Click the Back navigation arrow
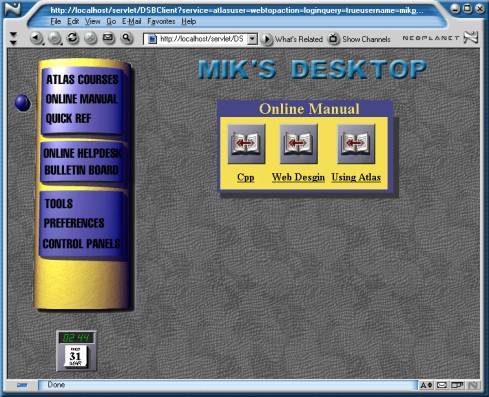 pyautogui.click(x=36, y=38)
